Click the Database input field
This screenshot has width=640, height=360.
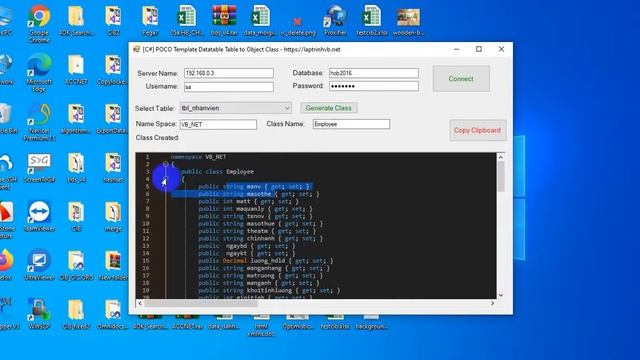(x=374, y=73)
